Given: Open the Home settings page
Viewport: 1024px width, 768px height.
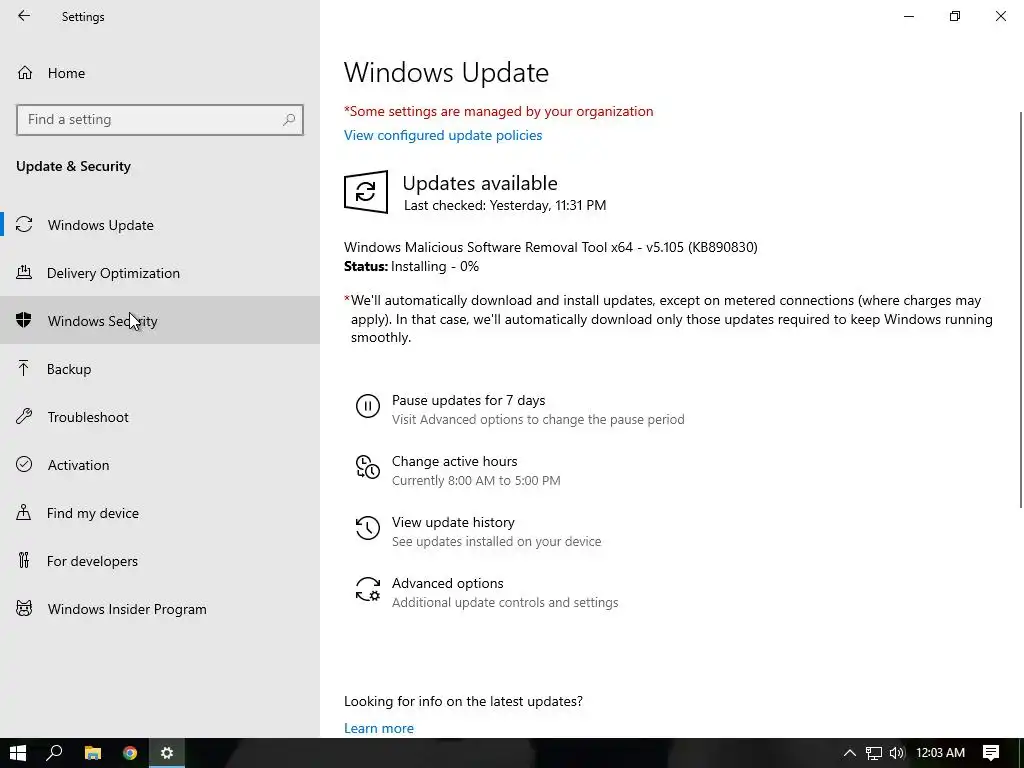Looking at the screenshot, I should [160, 72].
